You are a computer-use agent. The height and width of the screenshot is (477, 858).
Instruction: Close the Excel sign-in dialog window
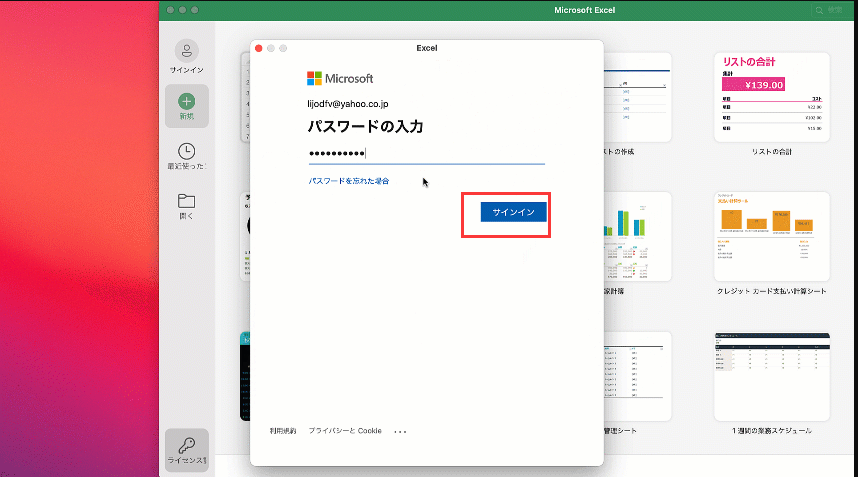point(258,48)
